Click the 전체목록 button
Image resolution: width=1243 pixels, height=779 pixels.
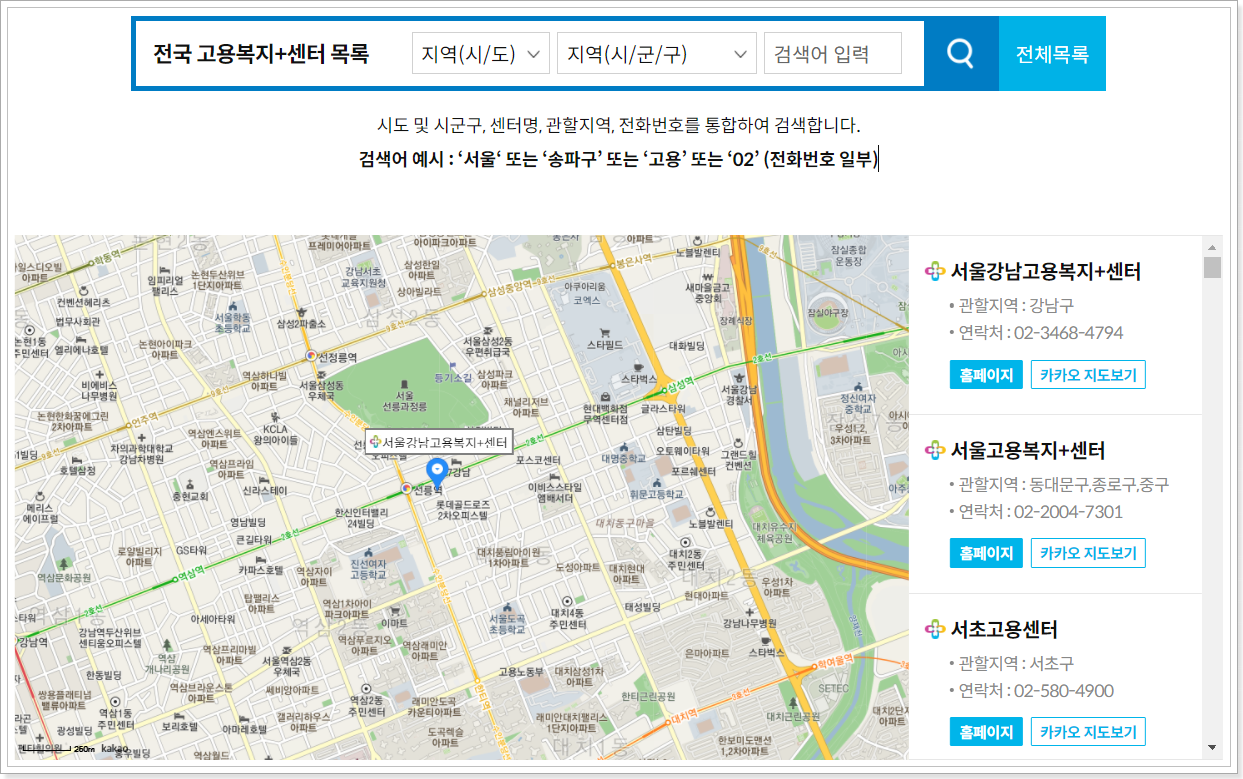1052,53
